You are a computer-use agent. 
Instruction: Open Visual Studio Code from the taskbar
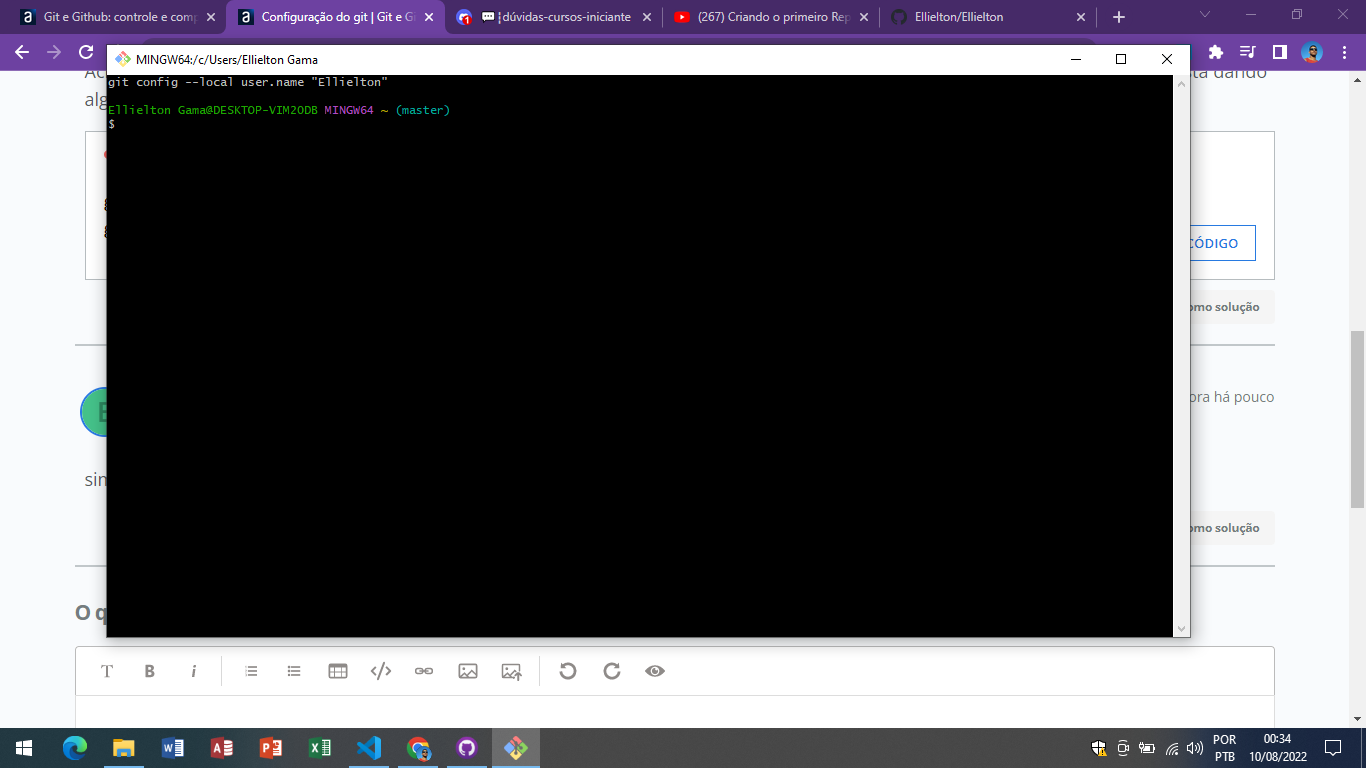(x=369, y=748)
